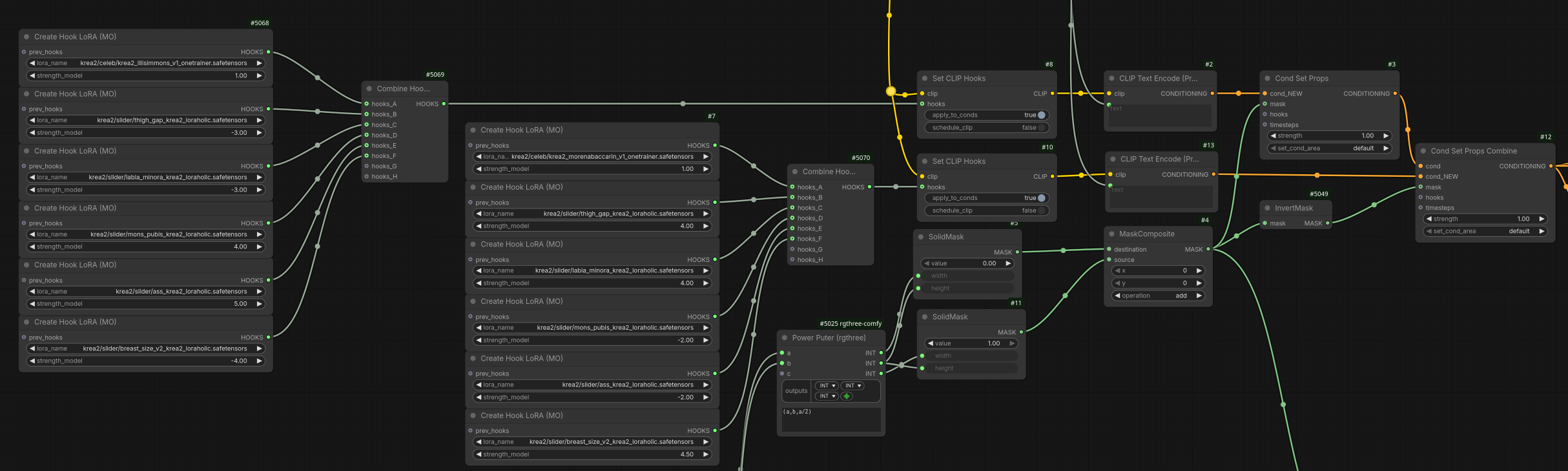Decrease SolidMask value 0.00 with left arrow
Screen dimensions: 1568x471
pyautogui.click(x=926, y=263)
